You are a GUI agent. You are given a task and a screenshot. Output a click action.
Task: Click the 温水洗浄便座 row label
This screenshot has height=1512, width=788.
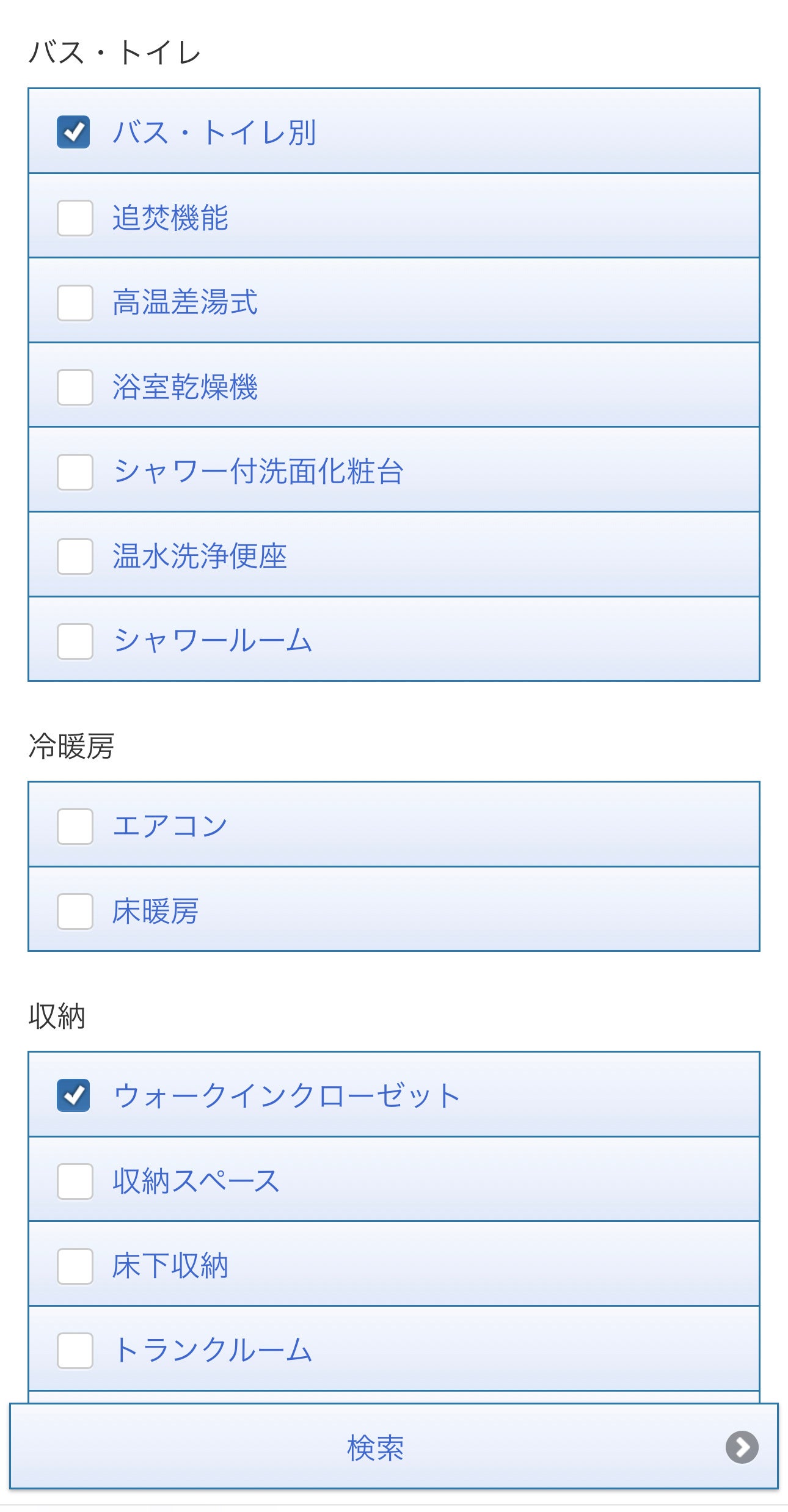(200, 557)
